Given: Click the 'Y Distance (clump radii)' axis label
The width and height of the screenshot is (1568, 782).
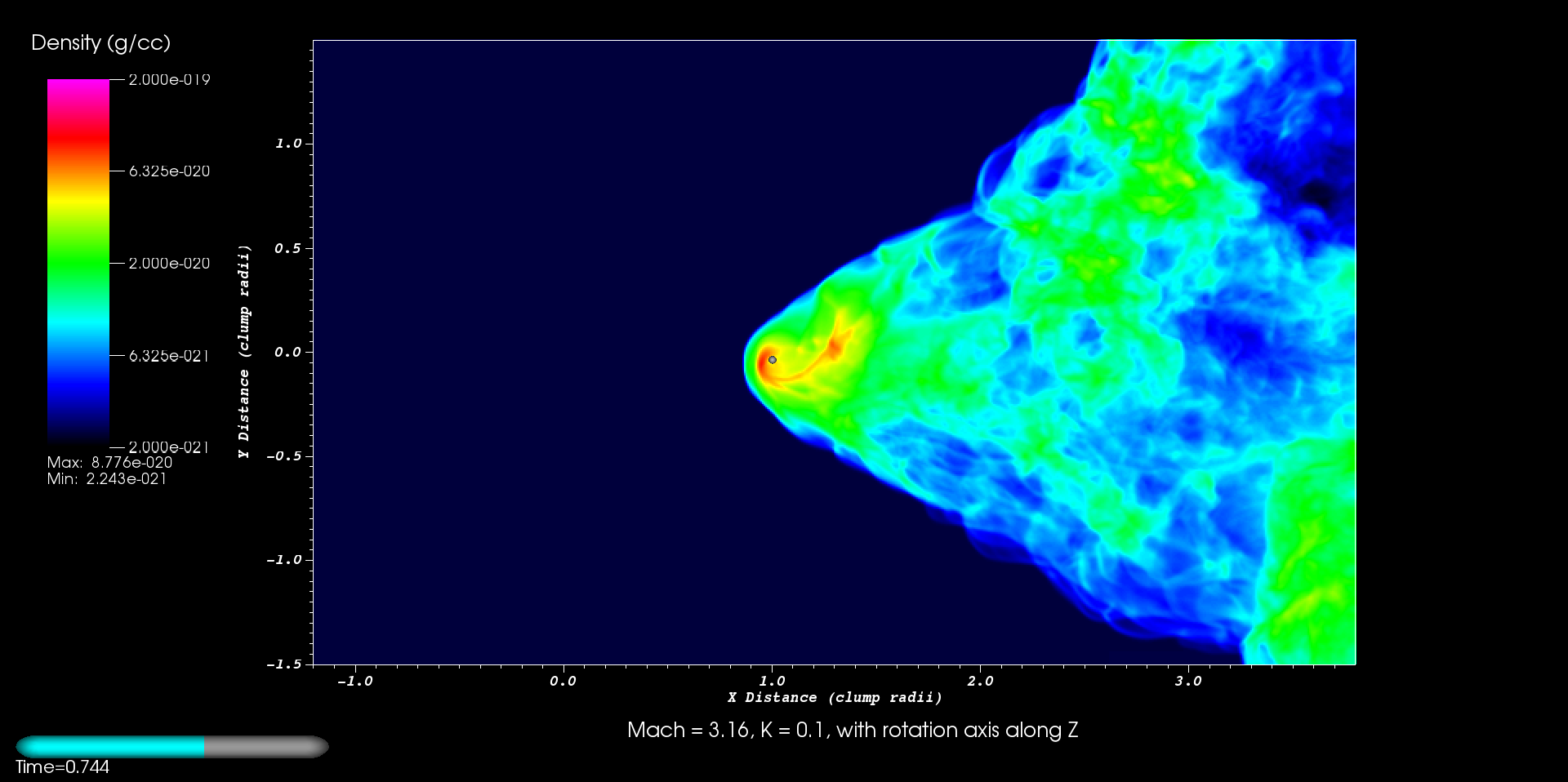Looking at the screenshot, I should tap(244, 352).
